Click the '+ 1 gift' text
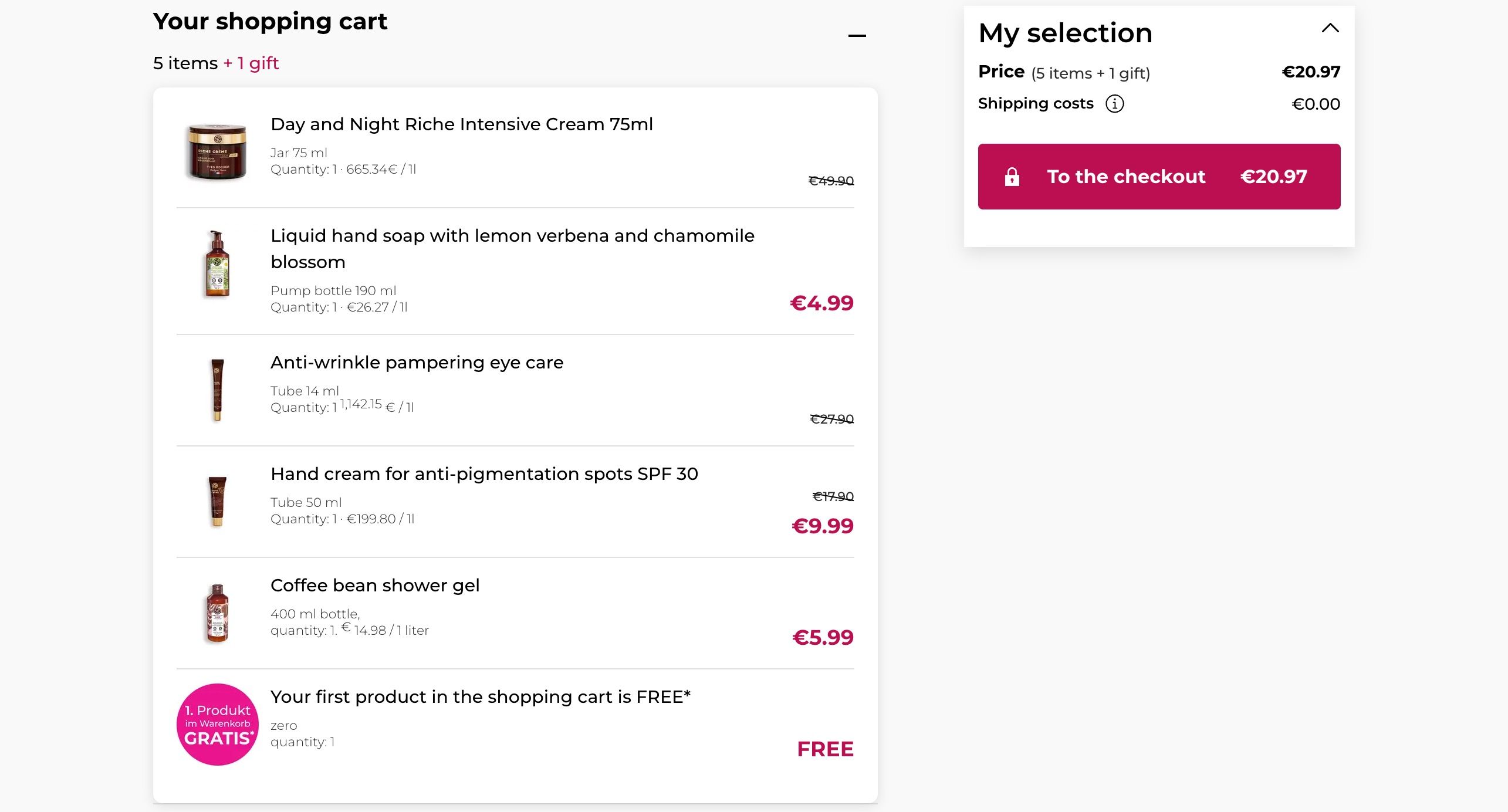 pos(251,63)
